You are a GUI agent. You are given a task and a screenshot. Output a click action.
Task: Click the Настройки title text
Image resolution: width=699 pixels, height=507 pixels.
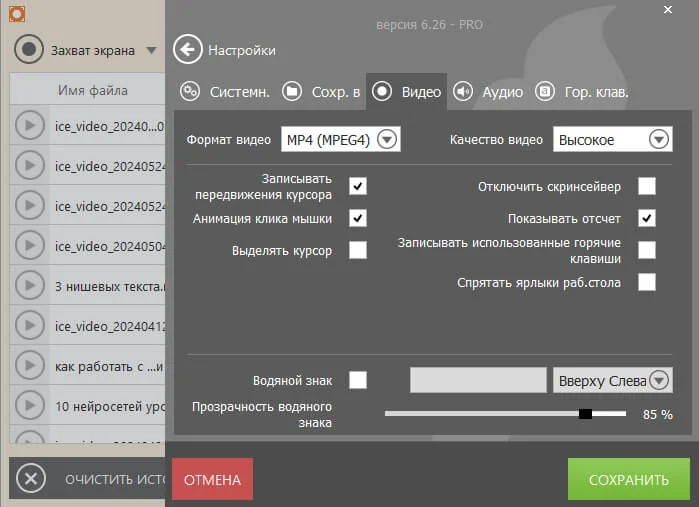(x=242, y=50)
